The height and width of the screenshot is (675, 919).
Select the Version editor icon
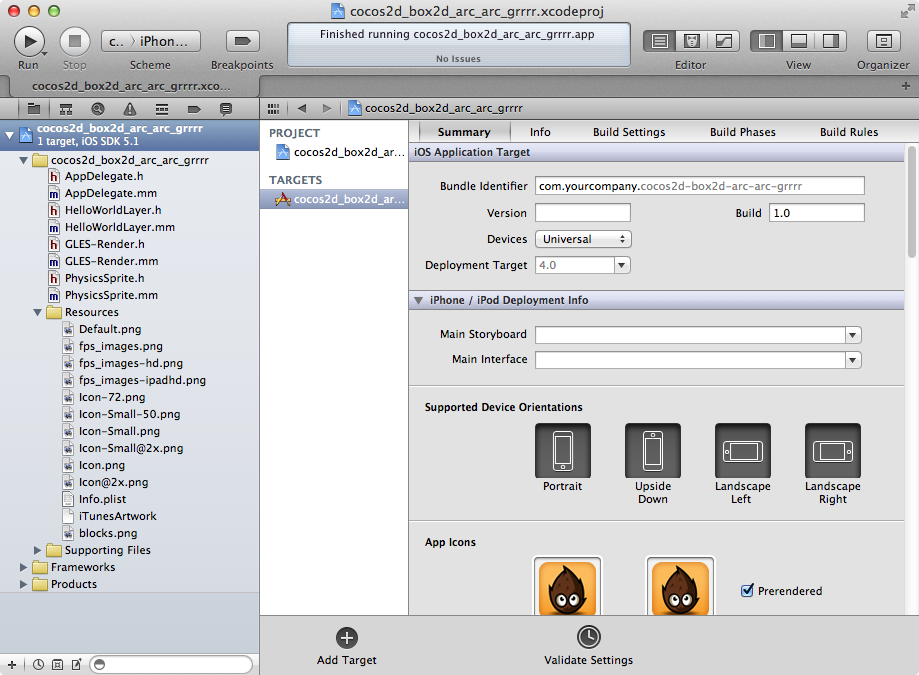pos(724,41)
